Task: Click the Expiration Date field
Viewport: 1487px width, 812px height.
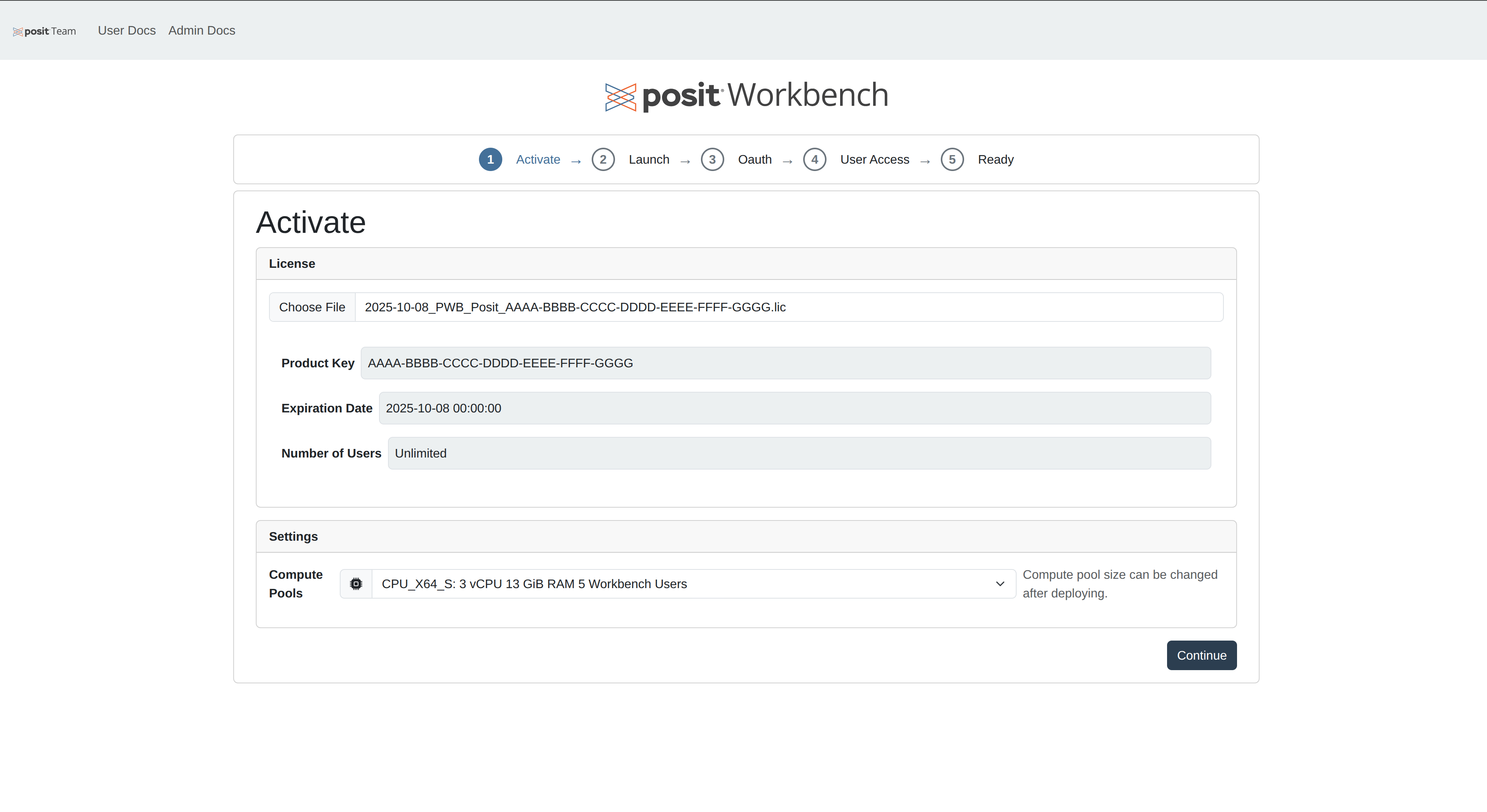Action: [x=795, y=409]
